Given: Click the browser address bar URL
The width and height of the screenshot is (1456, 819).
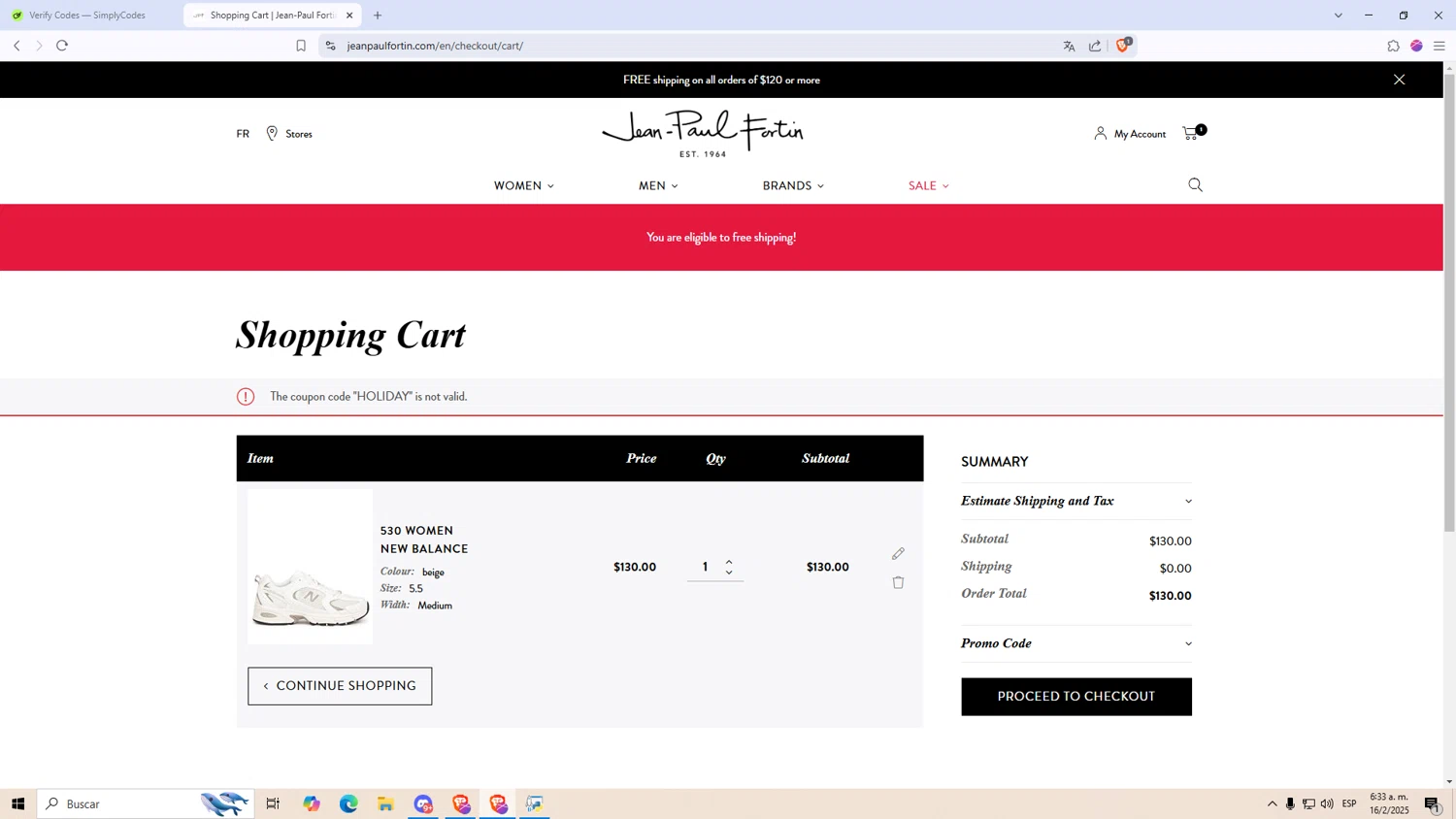Looking at the screenshot, I should pos(435,46).
